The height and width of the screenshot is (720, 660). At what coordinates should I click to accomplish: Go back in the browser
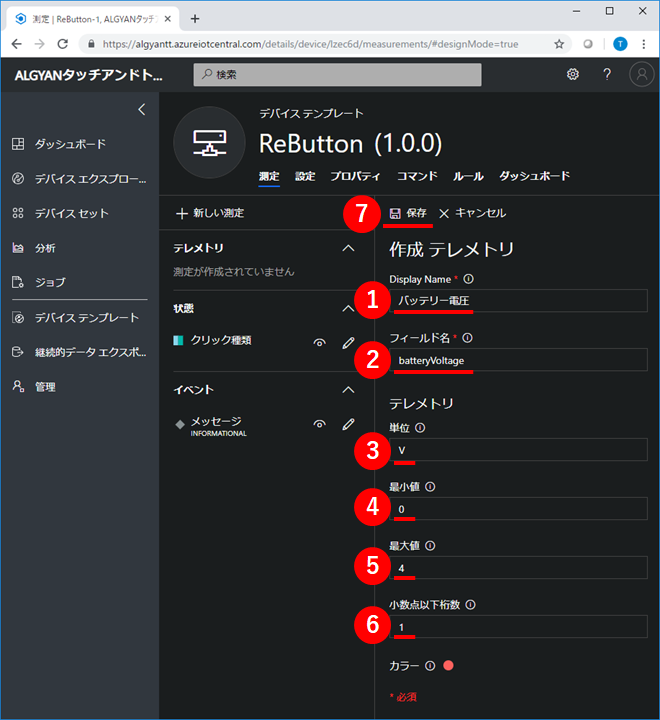click(x=17, y=44)
